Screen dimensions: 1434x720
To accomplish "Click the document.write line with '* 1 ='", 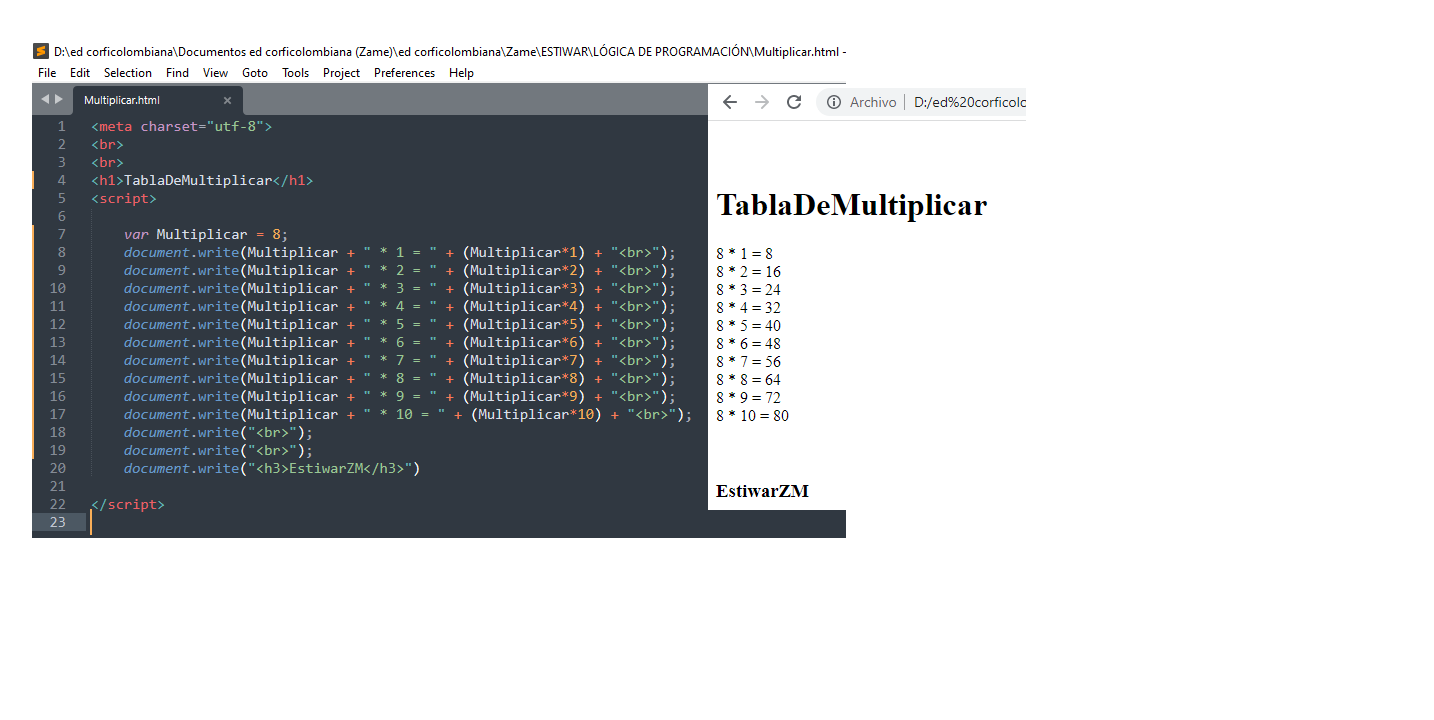I will 400,252.
